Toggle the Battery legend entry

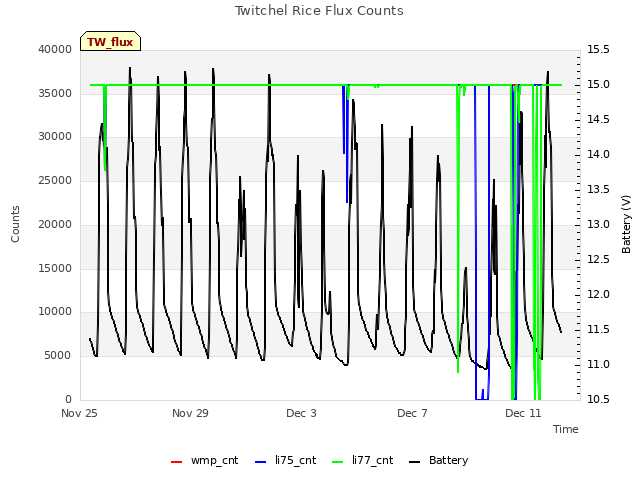click(x=438, y=460)
